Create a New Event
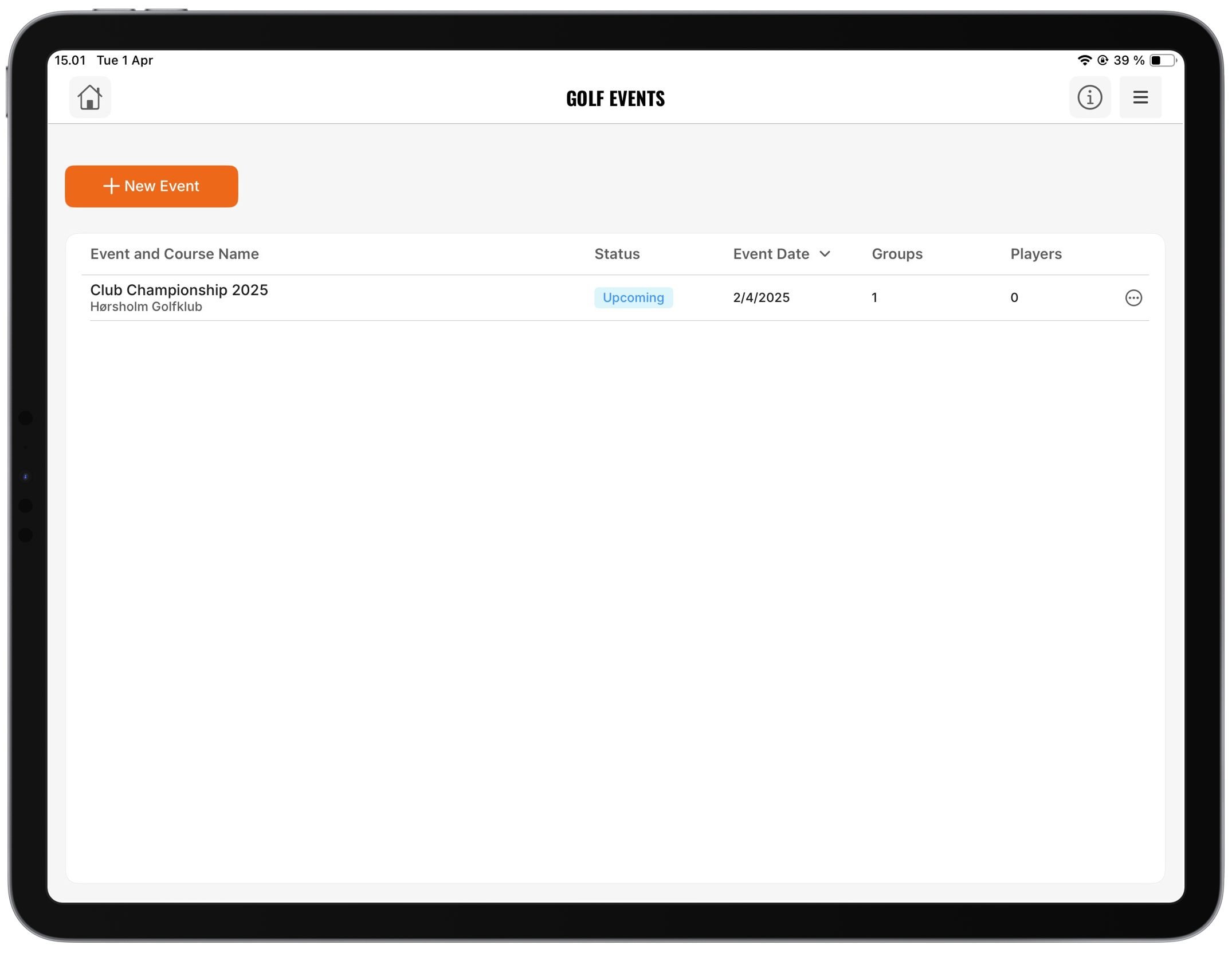1232x953 pixels. click(x=151, y=186)
